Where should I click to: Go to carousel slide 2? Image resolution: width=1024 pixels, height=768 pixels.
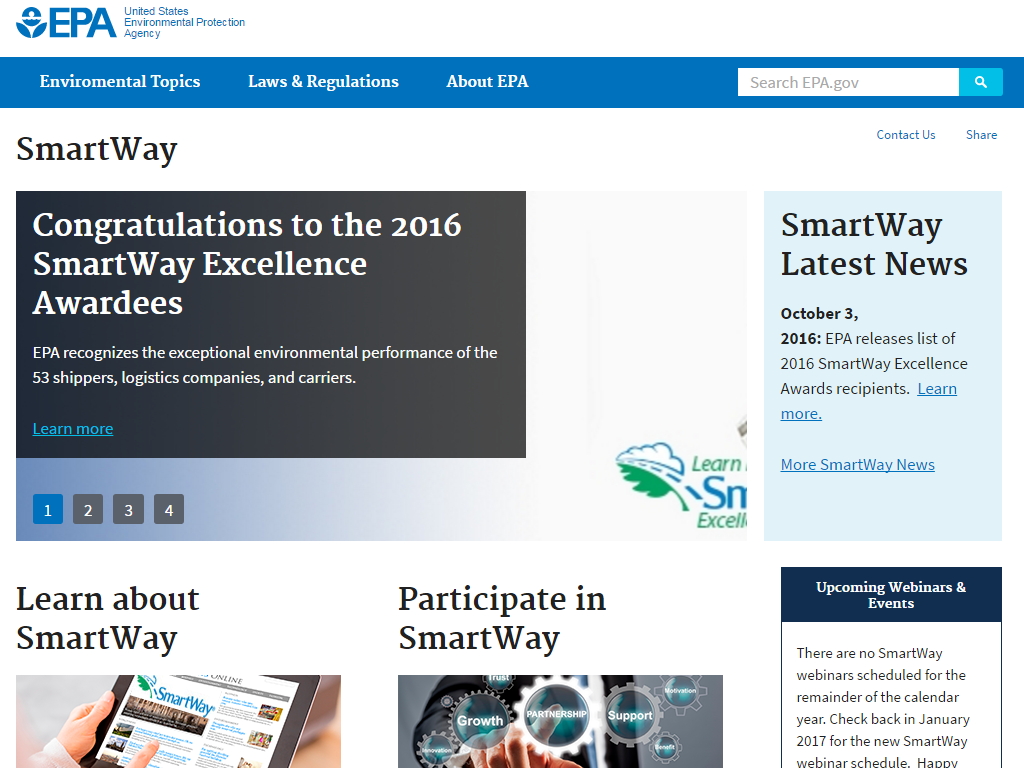coord(88,509)
